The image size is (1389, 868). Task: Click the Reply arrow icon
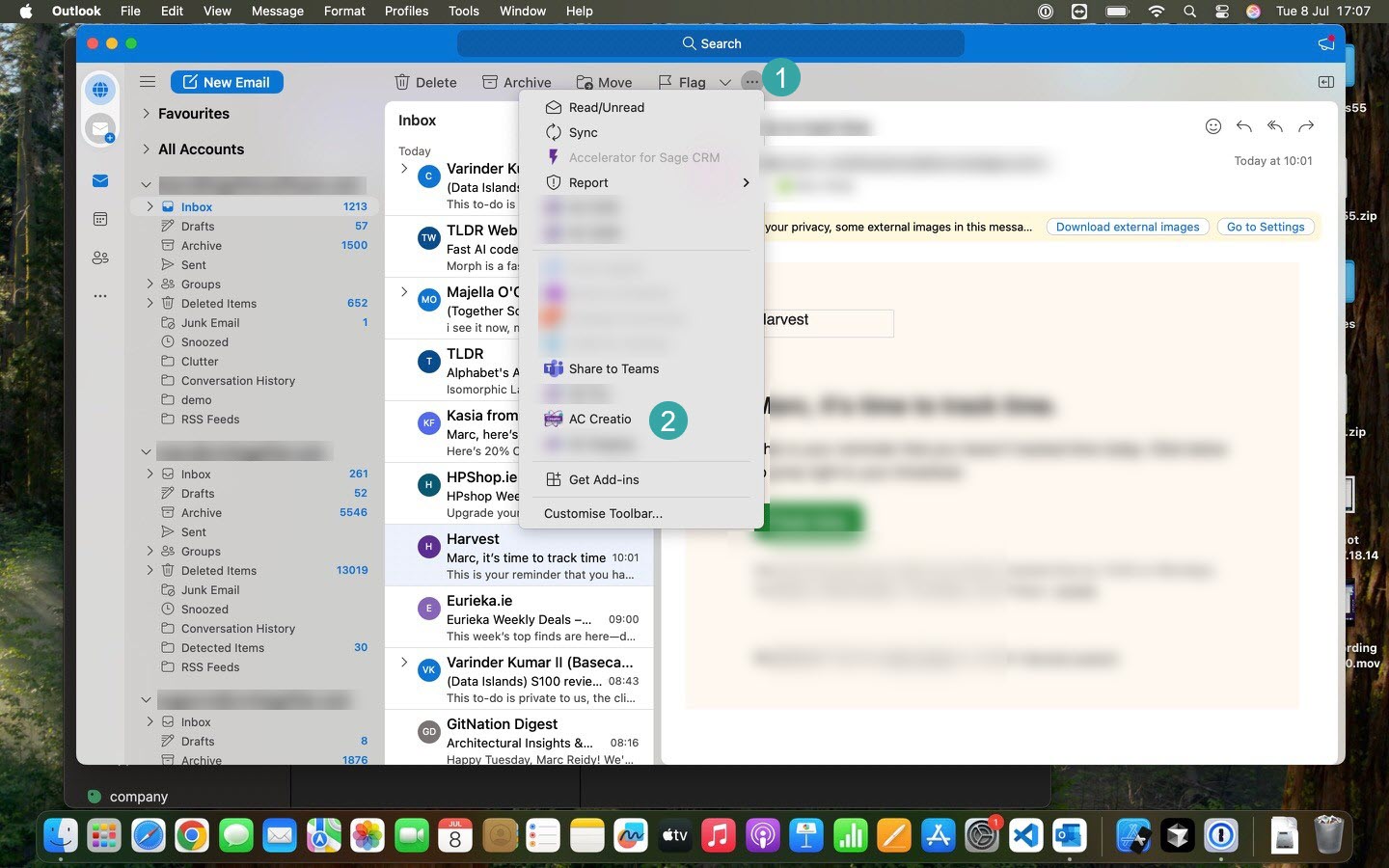(1244, 126)
